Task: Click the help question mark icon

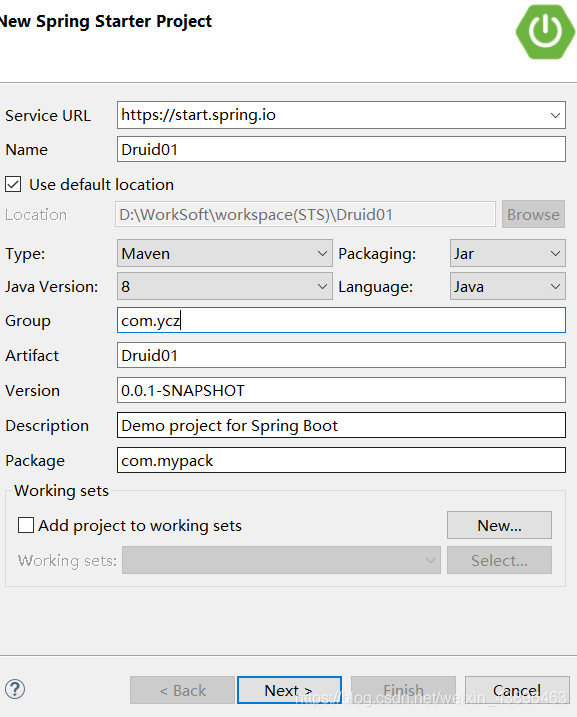Action: [x=15, y=689]
